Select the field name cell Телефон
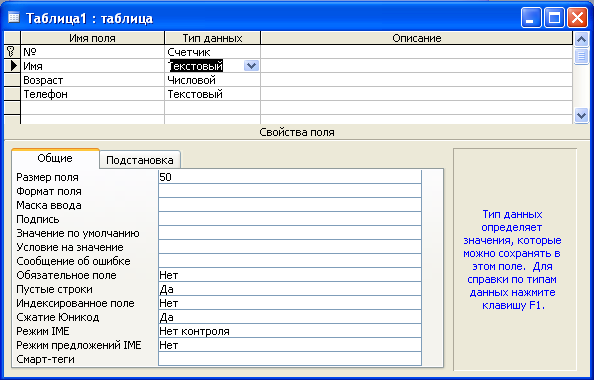 click(x=92, y=94)
